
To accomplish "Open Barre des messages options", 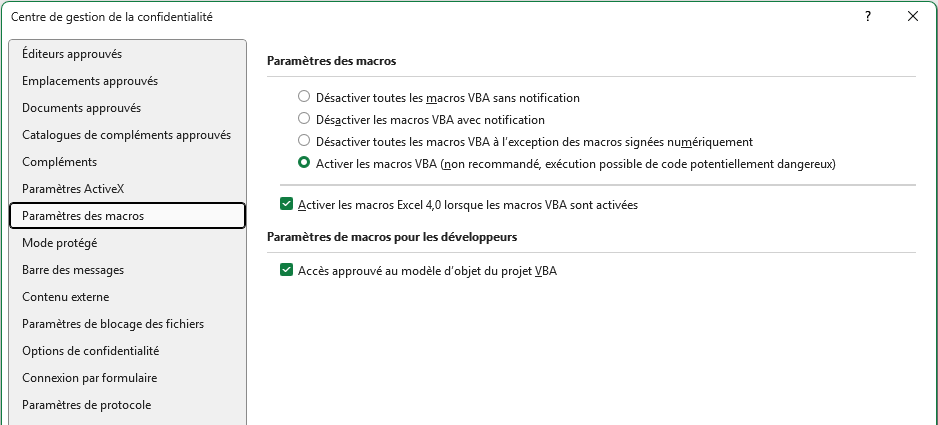I will point(73,270).
